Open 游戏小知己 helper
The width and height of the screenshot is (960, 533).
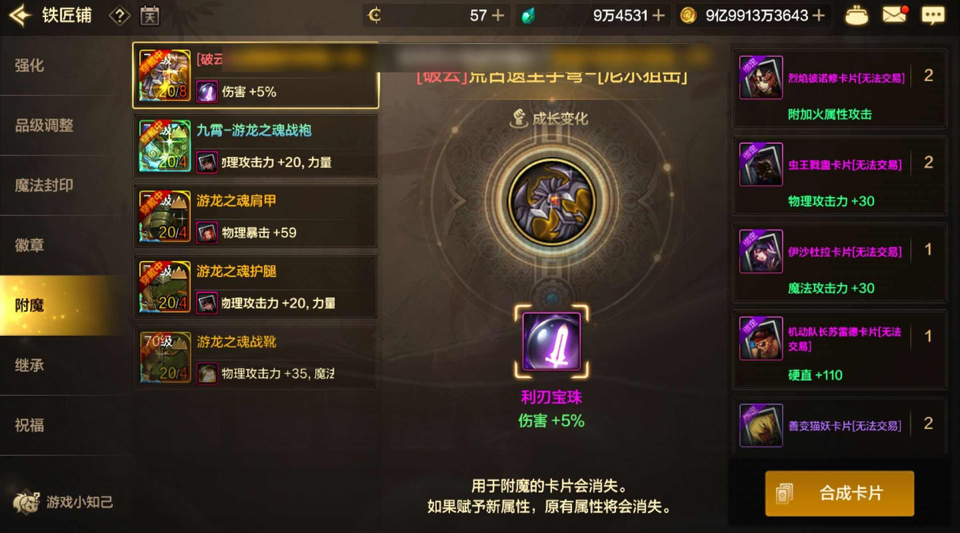pyautogui.click(x=62, y=502)
